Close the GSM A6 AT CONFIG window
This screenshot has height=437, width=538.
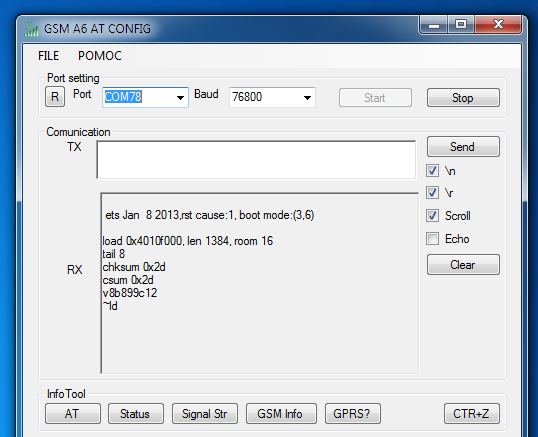click(498, 25)
